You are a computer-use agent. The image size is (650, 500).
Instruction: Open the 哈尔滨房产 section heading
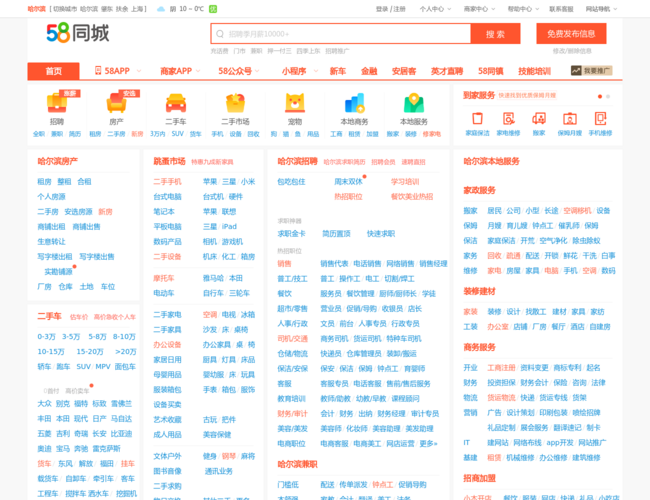click(x=58, y=161)
